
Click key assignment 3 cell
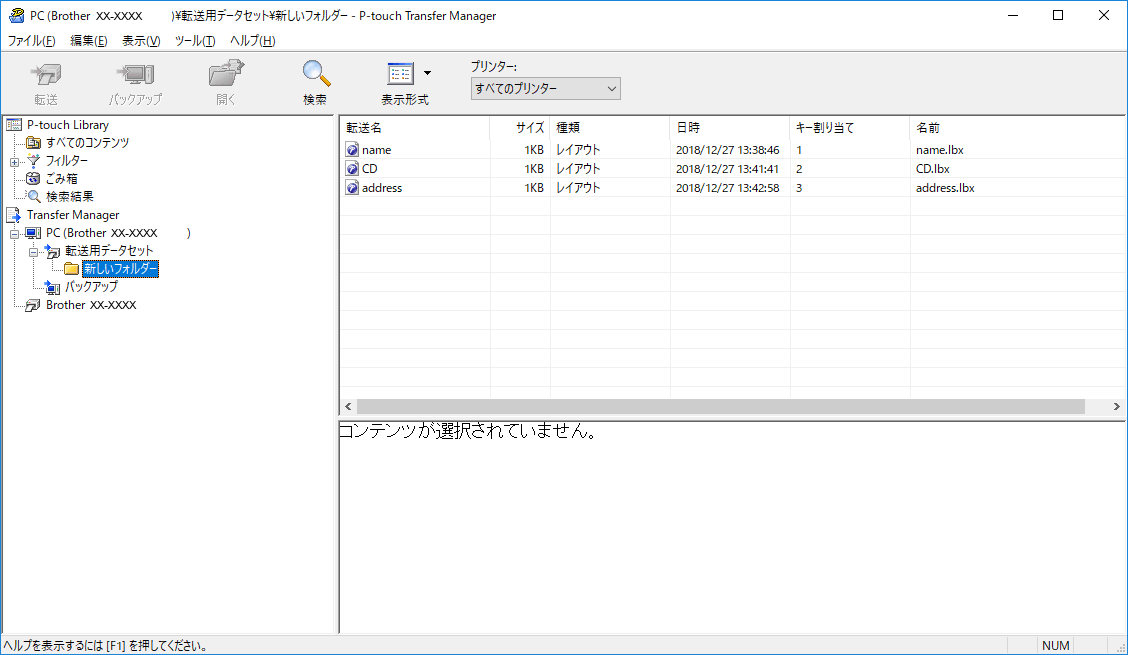pyautogui.click(x=799, y=188)
